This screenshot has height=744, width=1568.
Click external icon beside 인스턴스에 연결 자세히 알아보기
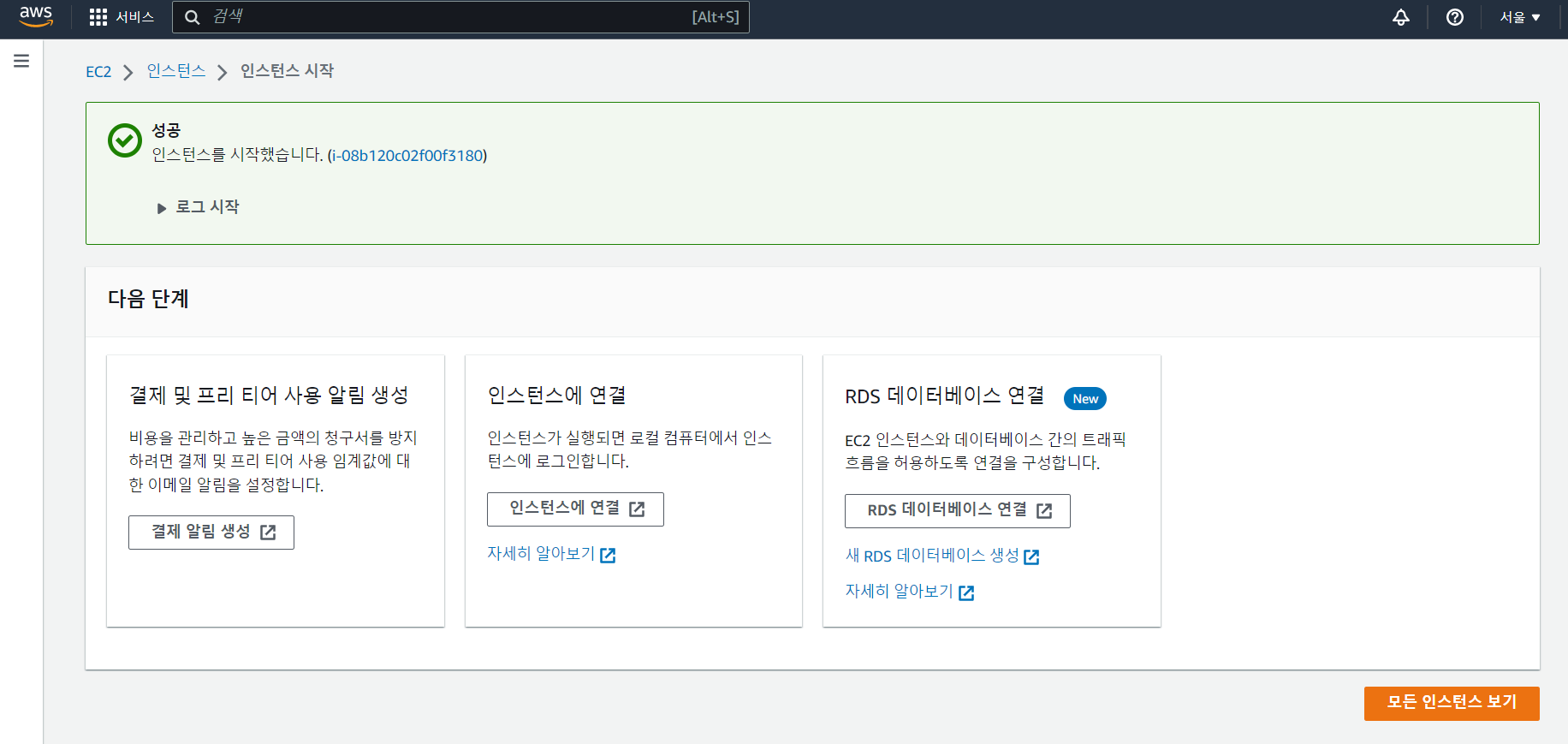pyautogui.click(x=609, y=556)
